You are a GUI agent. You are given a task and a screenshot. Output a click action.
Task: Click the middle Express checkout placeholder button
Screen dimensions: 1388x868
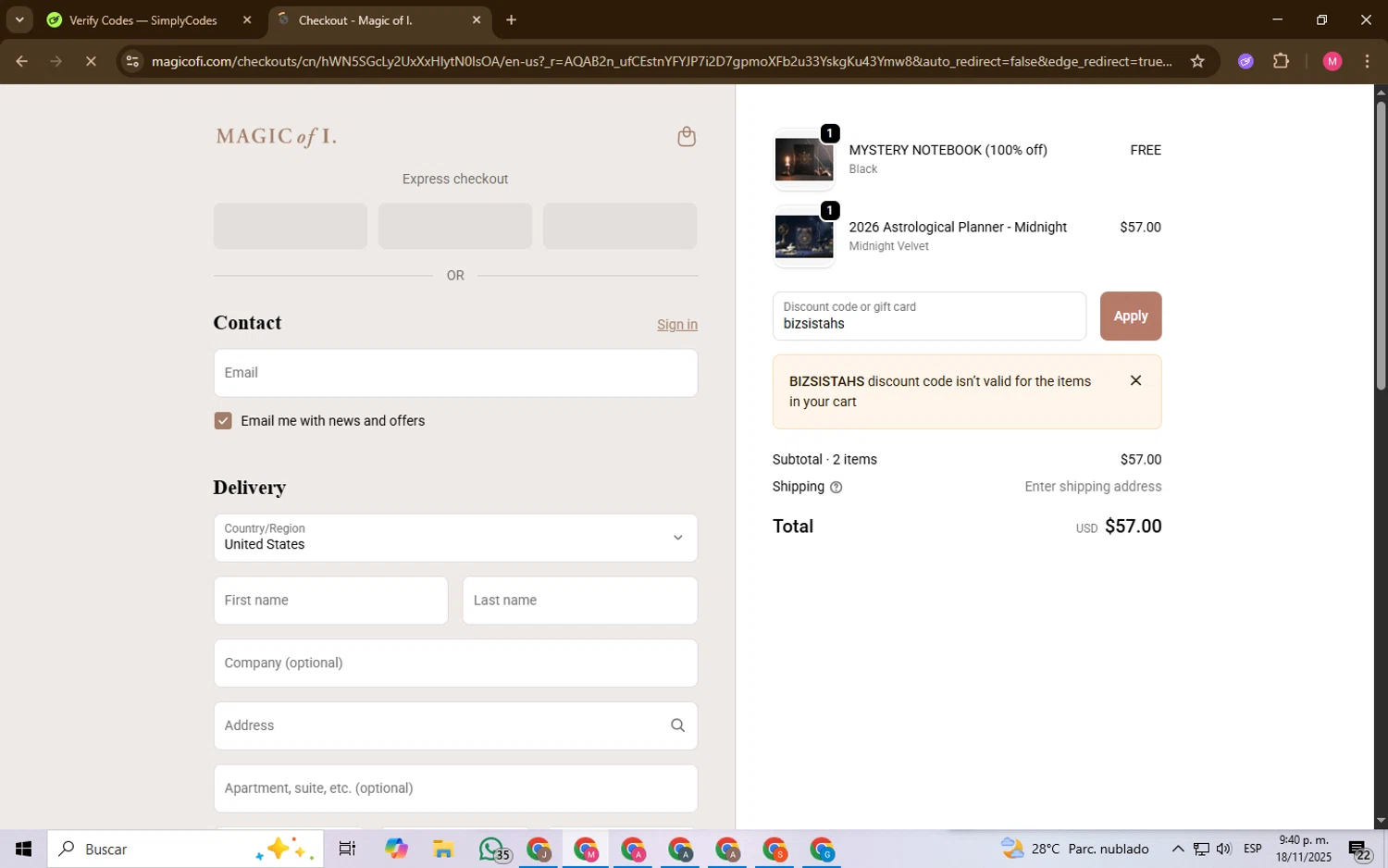pyautogui.click(x=455, y=226)
